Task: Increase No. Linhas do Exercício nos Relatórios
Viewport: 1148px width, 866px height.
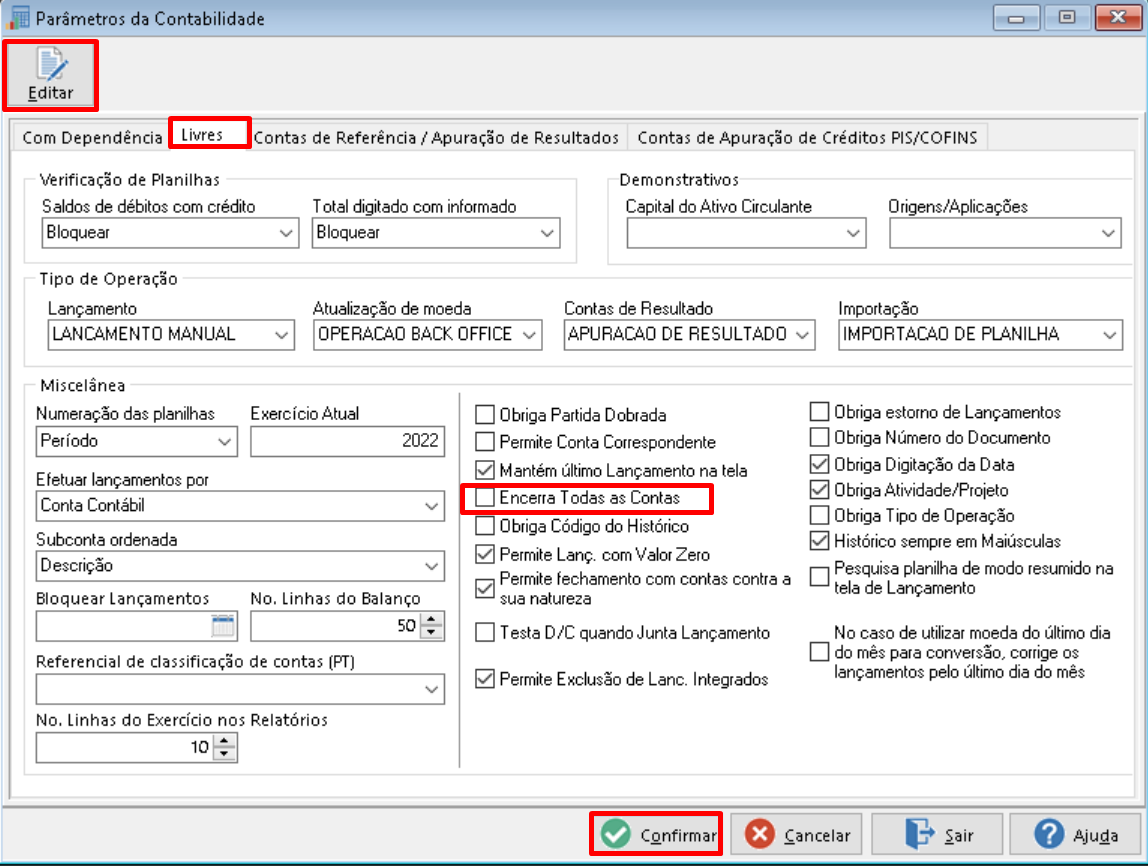Action: pyautogui.click(x=226, y=741)
